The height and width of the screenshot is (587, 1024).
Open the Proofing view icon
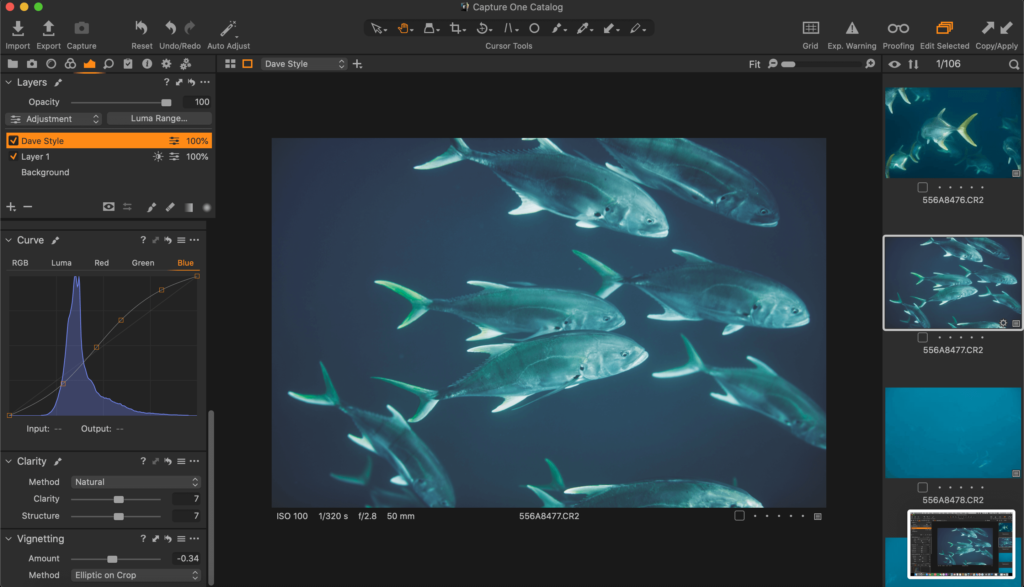(x=897, y=28)
